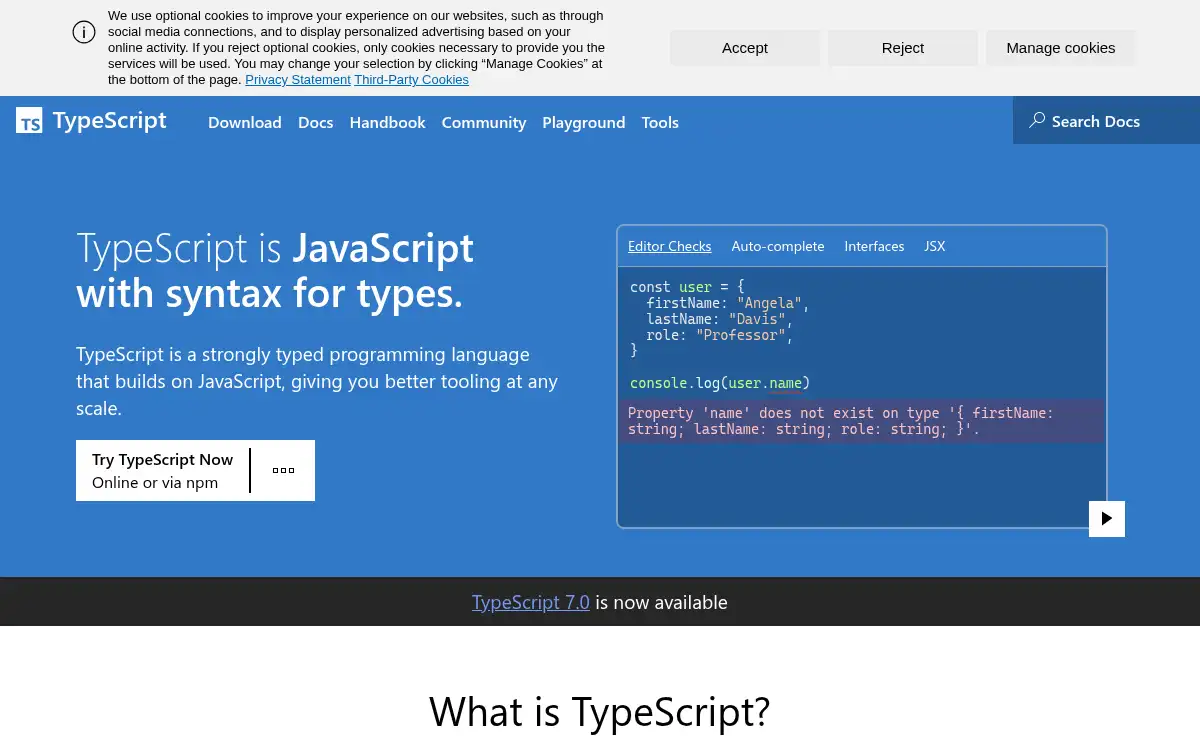Click Try TypeScript Now button
The height and width of the screenshot is (750, 1200).
(x=163, y=470)
